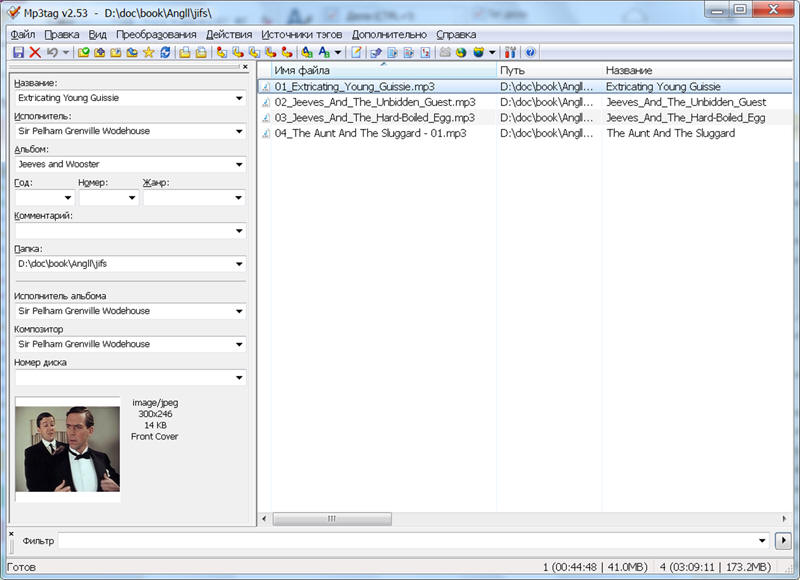800x580 pixels.
Task: Select file 04_The Aunt And The Sluggard - 01.mp3
Action: point(370,133)
